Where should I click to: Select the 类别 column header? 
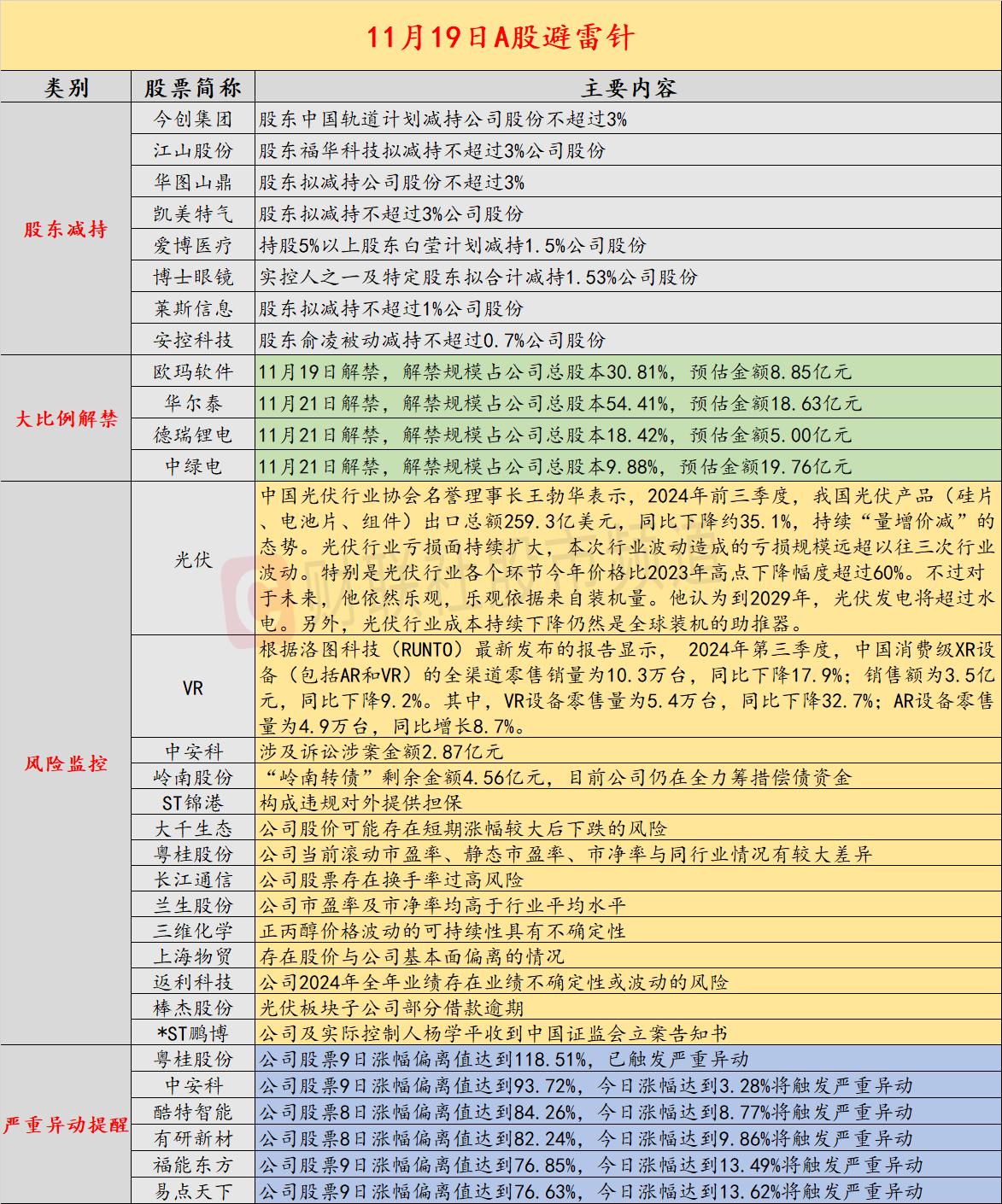(66, 88)
